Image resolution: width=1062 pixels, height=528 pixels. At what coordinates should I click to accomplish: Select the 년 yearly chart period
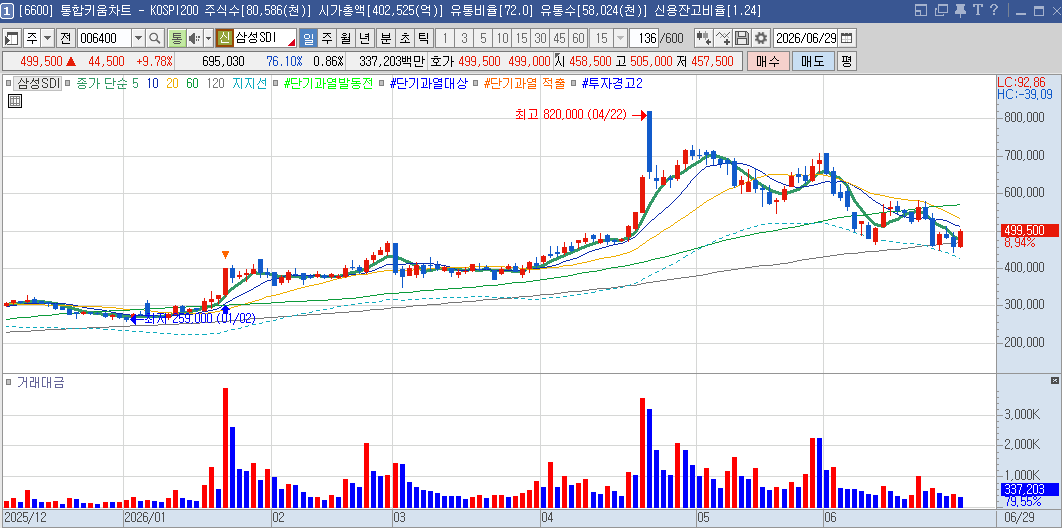365,38
